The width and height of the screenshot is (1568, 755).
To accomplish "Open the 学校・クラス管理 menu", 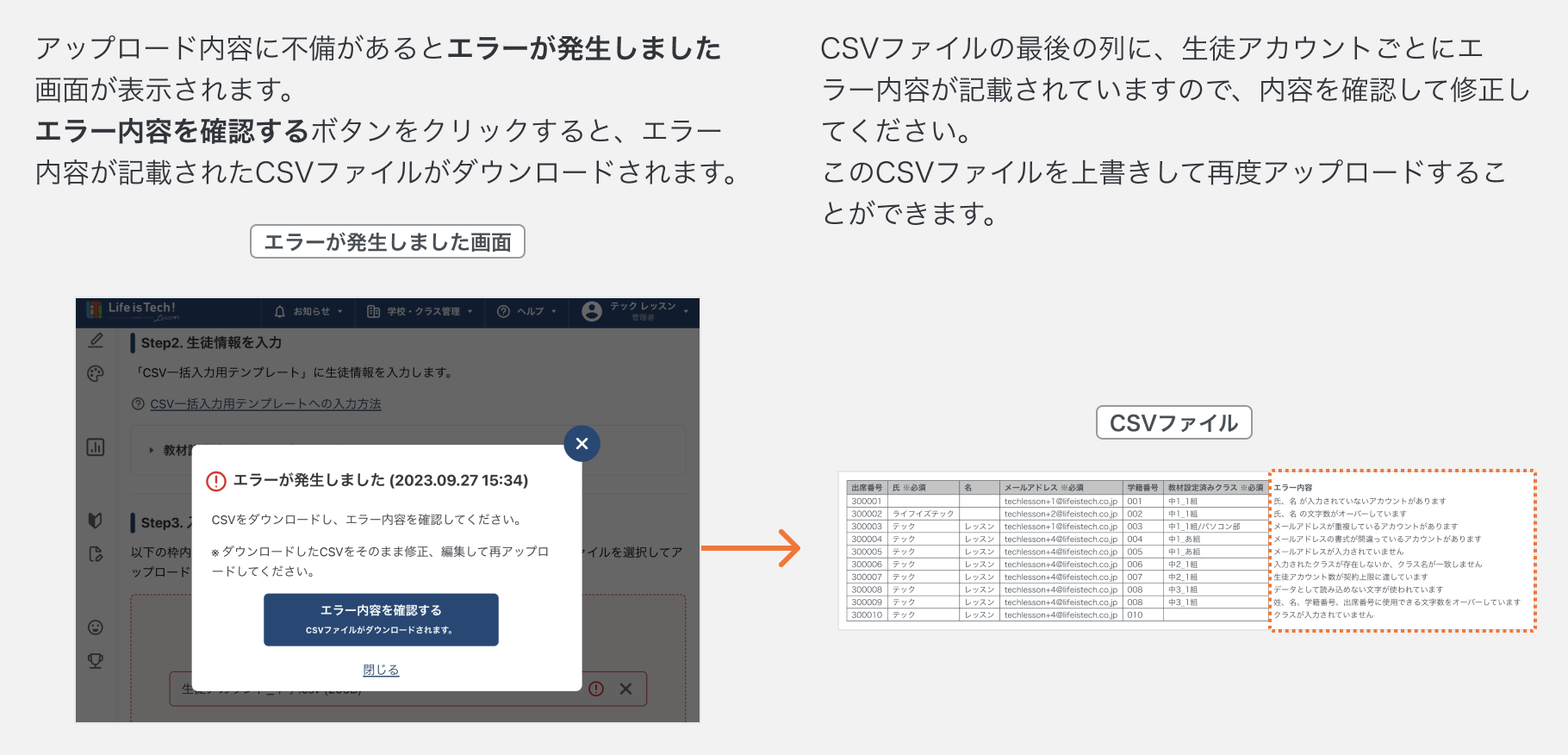I will coord(420,312).
